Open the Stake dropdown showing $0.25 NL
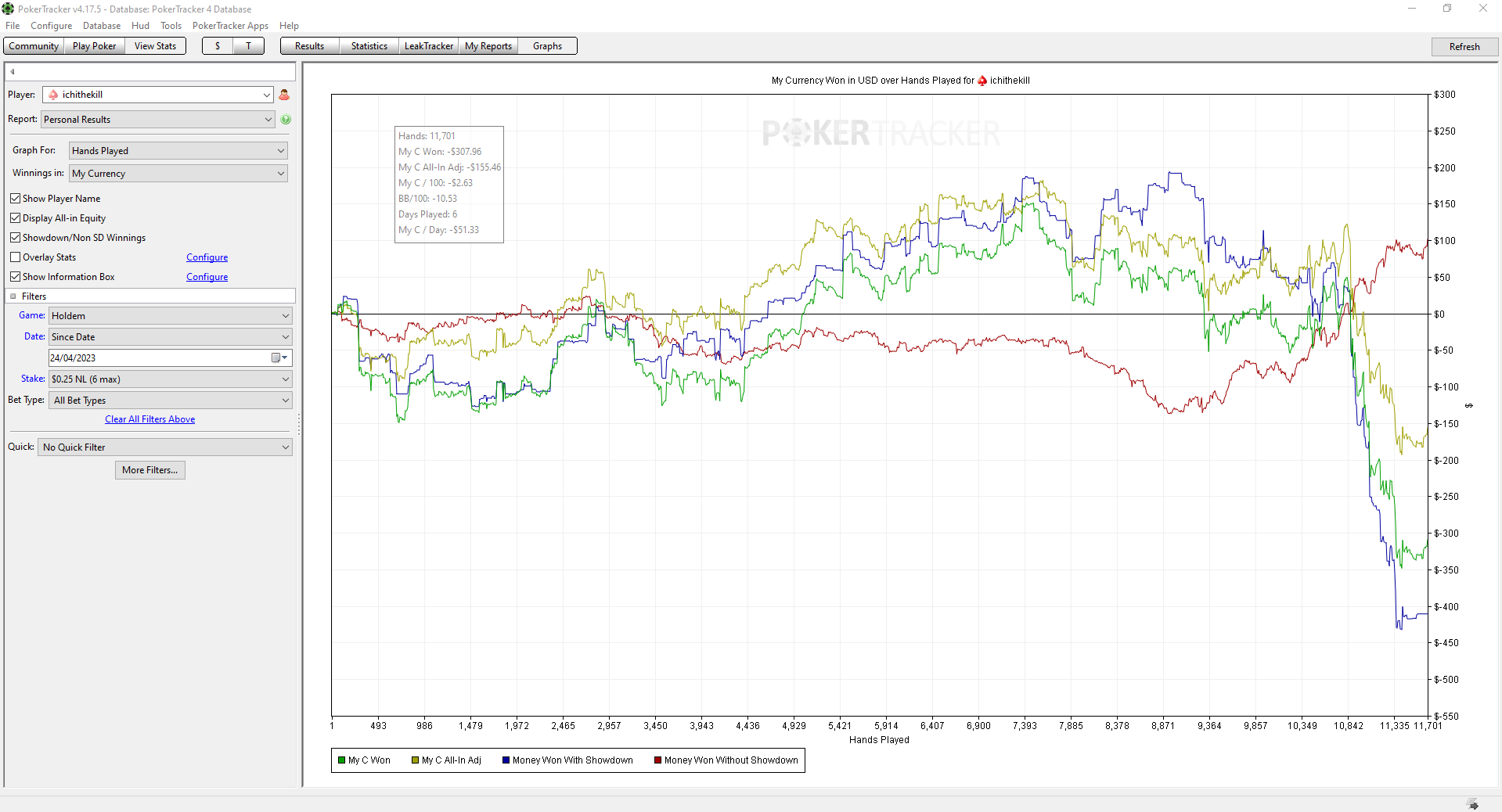This screenshot has height=812, width=1502. (171, 379)
